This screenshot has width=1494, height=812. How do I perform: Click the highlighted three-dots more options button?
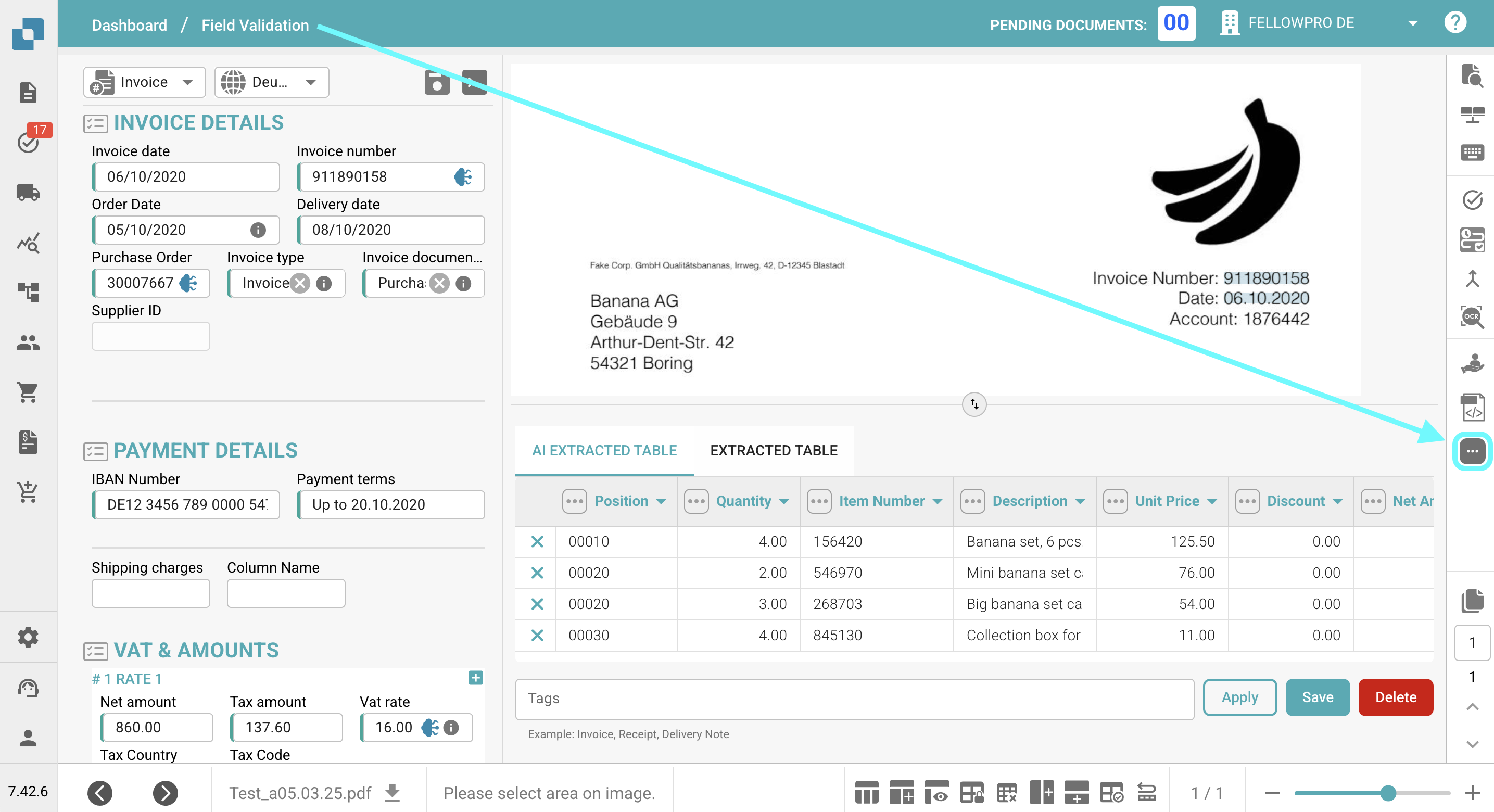tap(1472, 451)
